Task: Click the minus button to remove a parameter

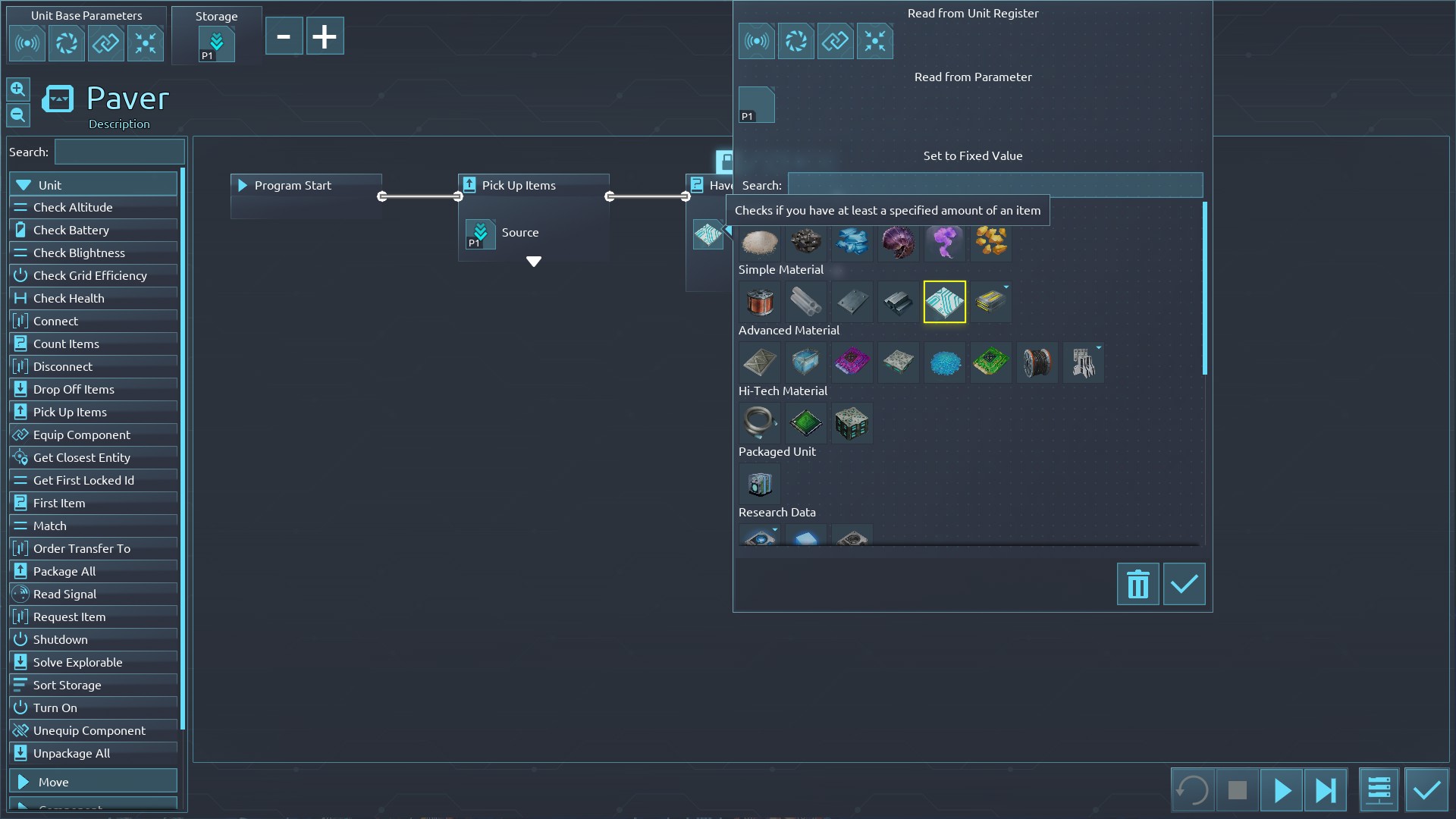Action: point(284,36)
